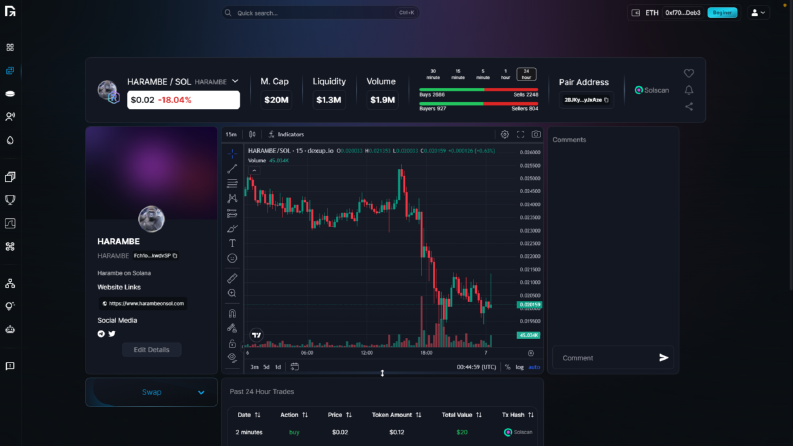The height and width of the screenshot is (446, 793).
Task: Set chart range to 3m
Action: pyautogui.click(x=254, y=367)
